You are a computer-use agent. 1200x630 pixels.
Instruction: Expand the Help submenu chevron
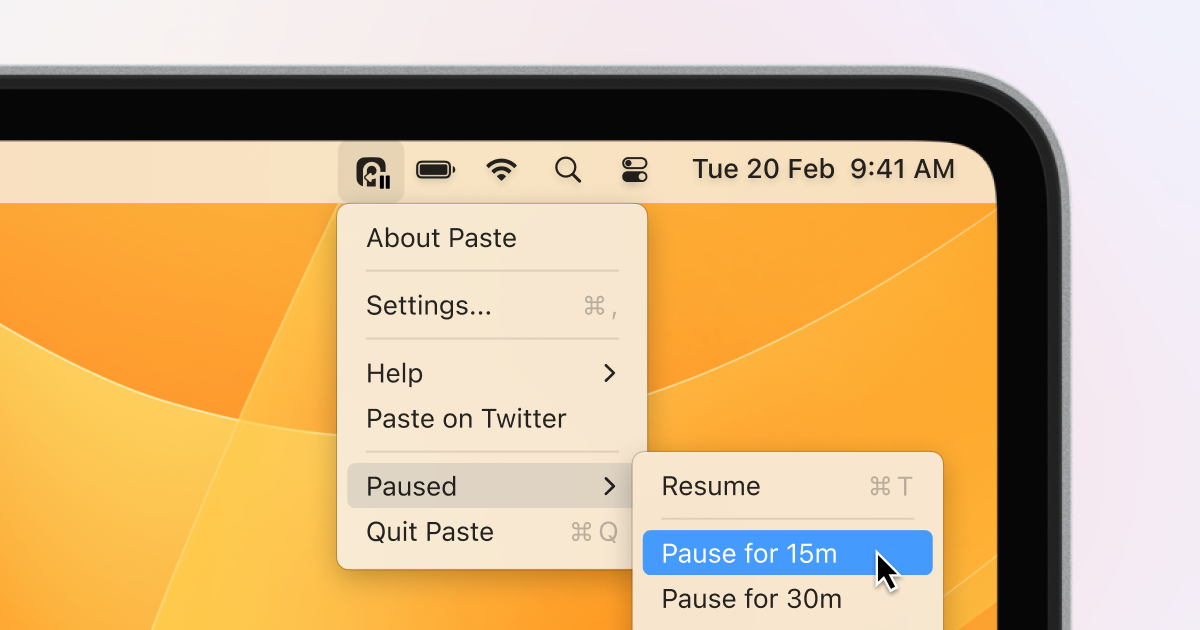(610, 373)
